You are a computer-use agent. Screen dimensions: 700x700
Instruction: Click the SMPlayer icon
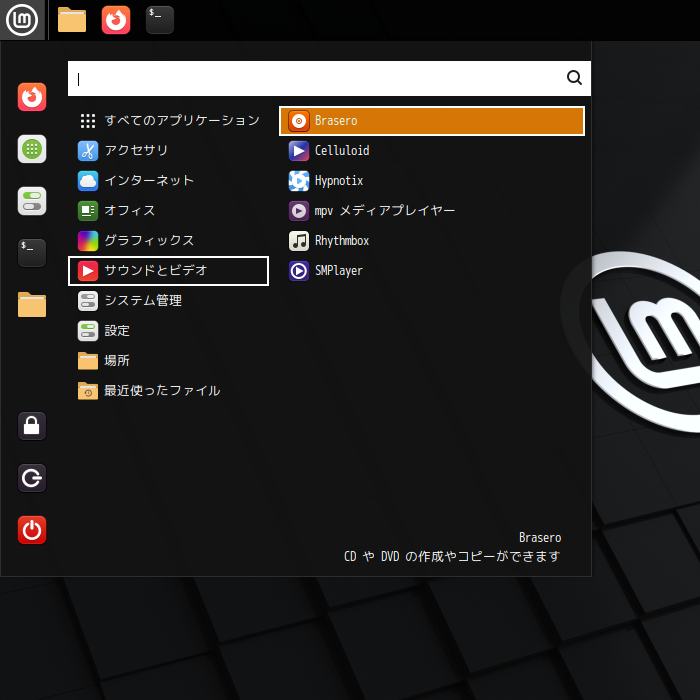pyautogui.click(x=299, y=271)
